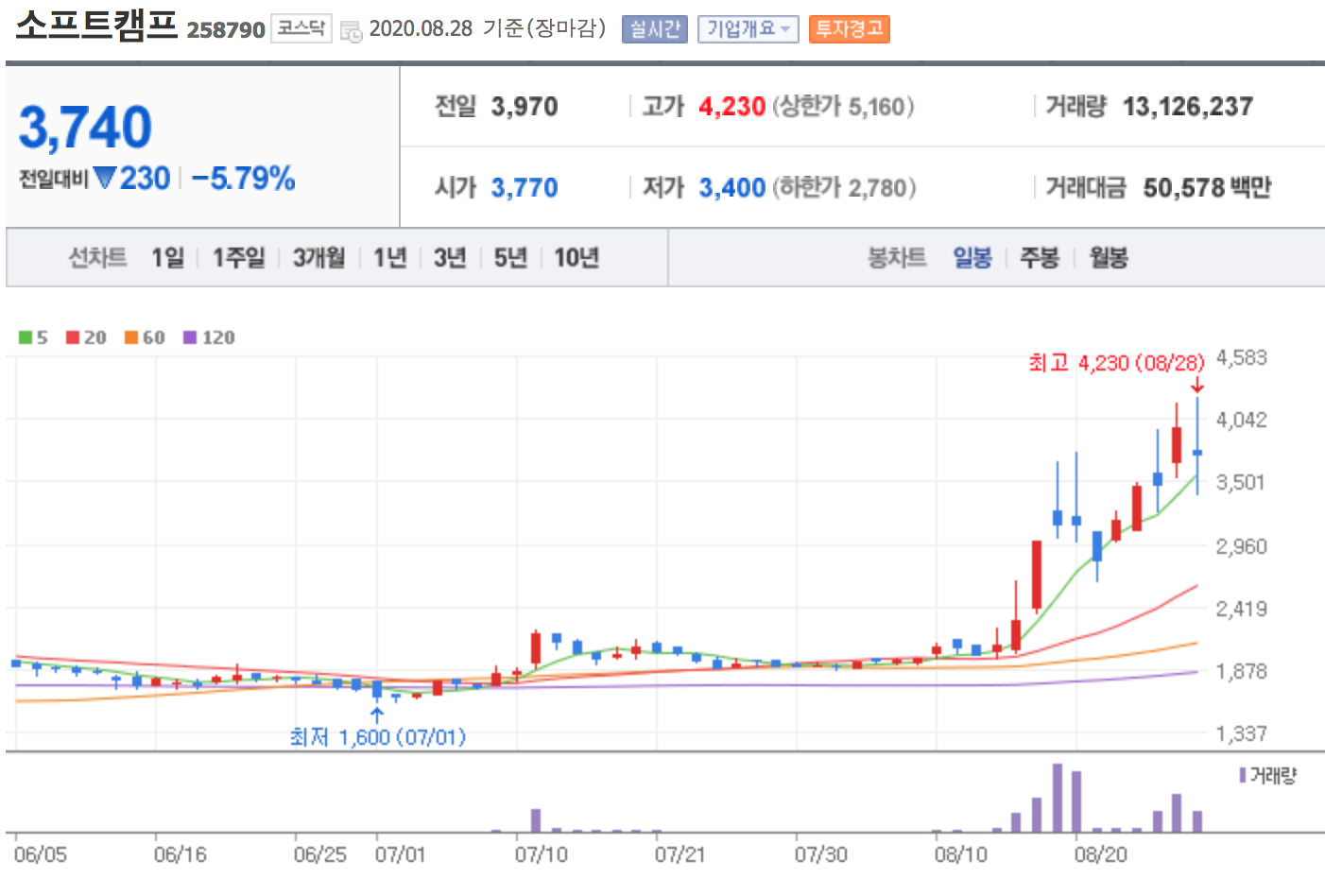This screenshot has height=896, width=1325.
Task: Click the 고가 value 4,230
Action: point(732,107)
